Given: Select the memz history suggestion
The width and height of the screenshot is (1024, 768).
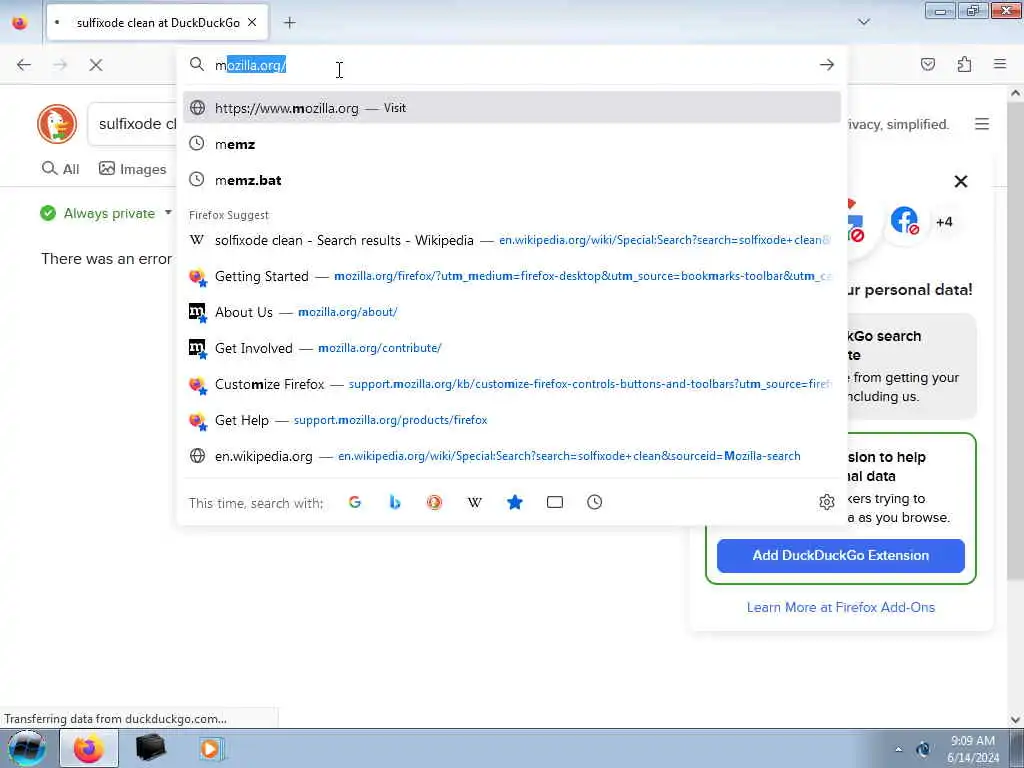Looking at the screenshot, I should coord(512,144).
